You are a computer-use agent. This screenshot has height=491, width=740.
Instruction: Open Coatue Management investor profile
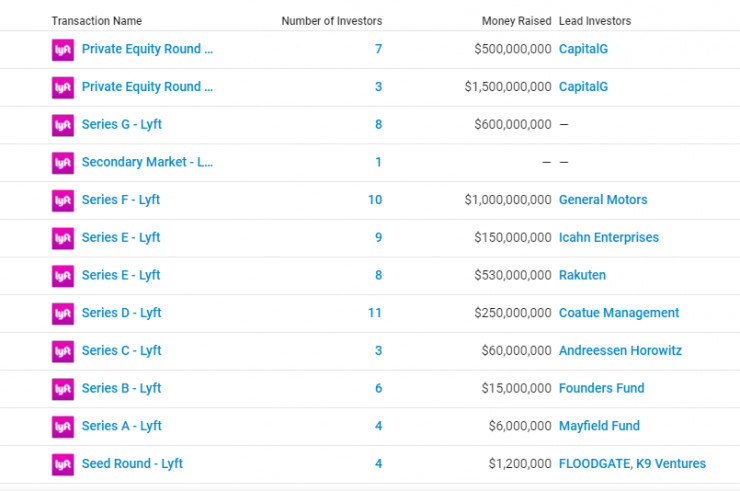pos(618,313)
